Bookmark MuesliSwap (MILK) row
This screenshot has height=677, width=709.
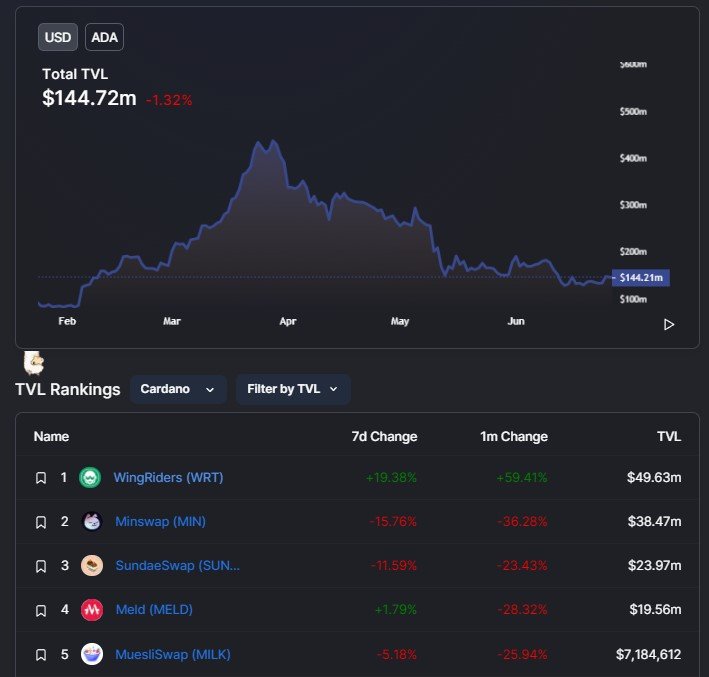pos(41,655)
